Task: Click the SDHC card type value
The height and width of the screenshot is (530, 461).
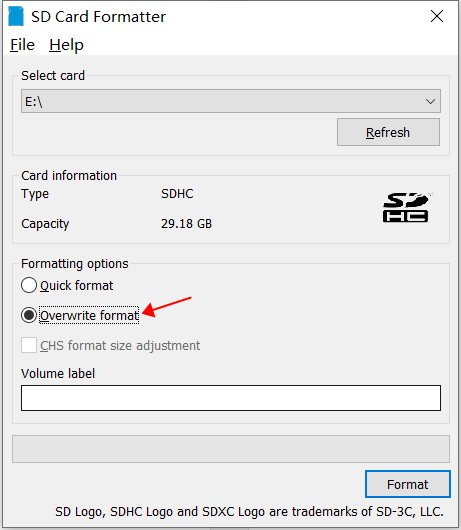Action: [177, 194]
